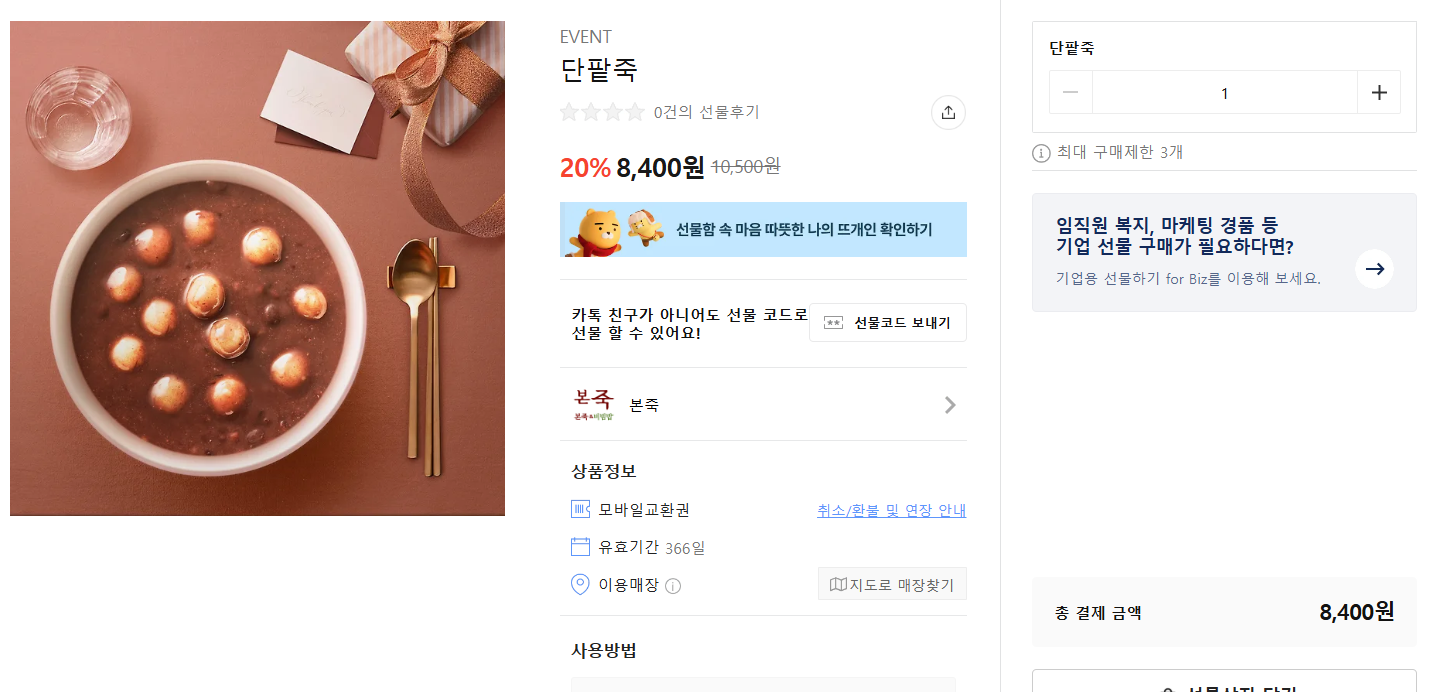Expand the 본죽 brand row chevron
The width and height of the screenshot is (1437, 692).
(x=950, y=405)
